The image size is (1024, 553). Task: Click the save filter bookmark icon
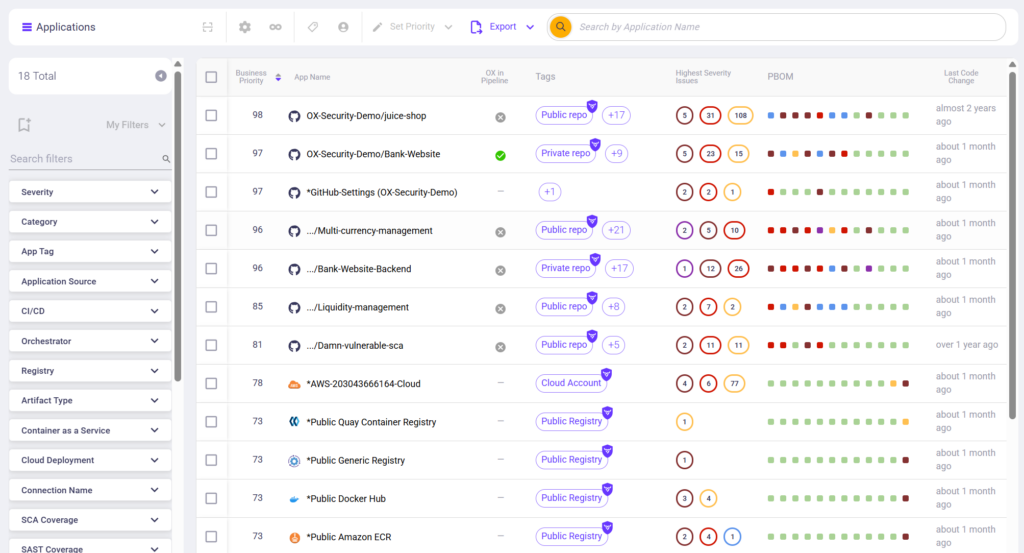tap(24, 125)
